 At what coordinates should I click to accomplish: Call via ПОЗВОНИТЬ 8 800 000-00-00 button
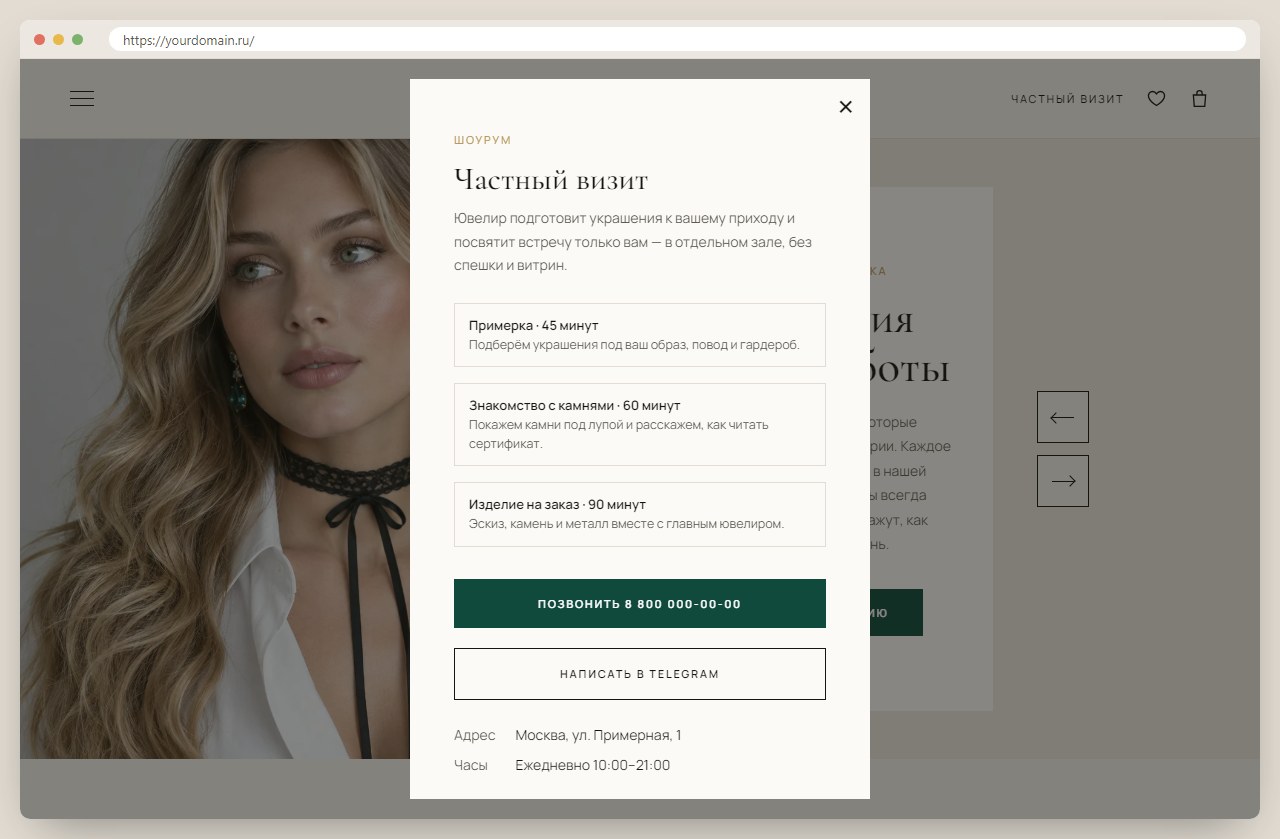[x=640, y=604]
